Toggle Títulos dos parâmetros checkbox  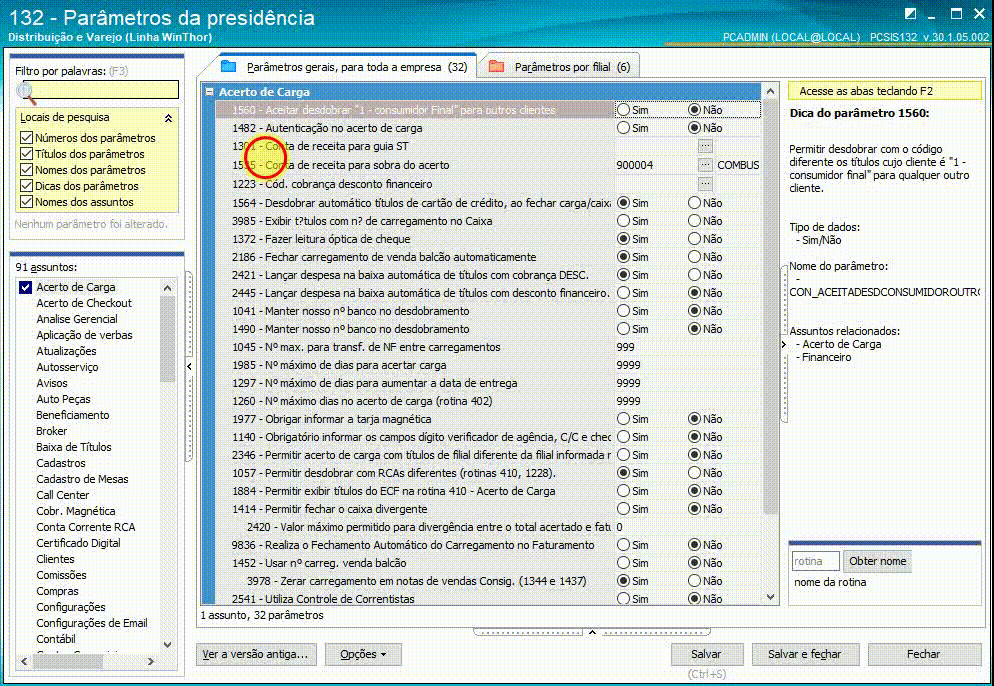click(x=26, y=153)
